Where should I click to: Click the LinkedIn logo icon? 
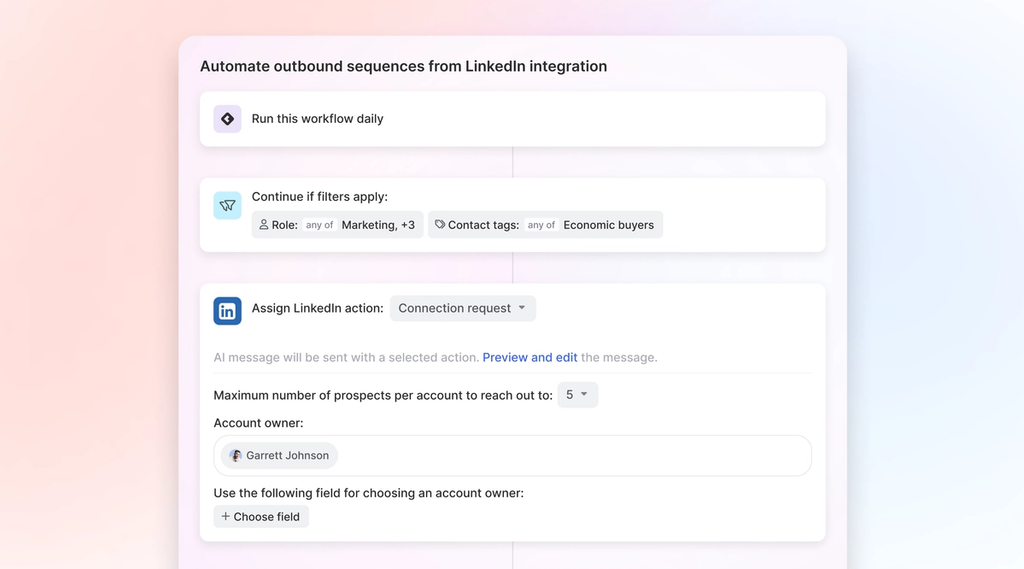point(227,311)
